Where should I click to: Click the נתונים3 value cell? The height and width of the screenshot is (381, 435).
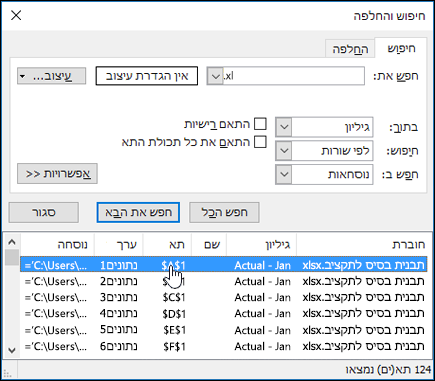pyautogui.click(x=119, y=298)
